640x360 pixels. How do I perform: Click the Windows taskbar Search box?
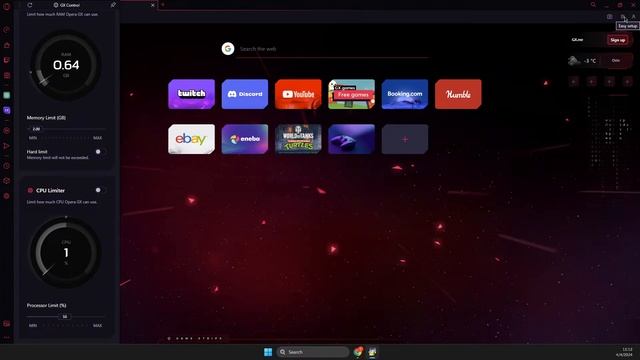(313, 352)
